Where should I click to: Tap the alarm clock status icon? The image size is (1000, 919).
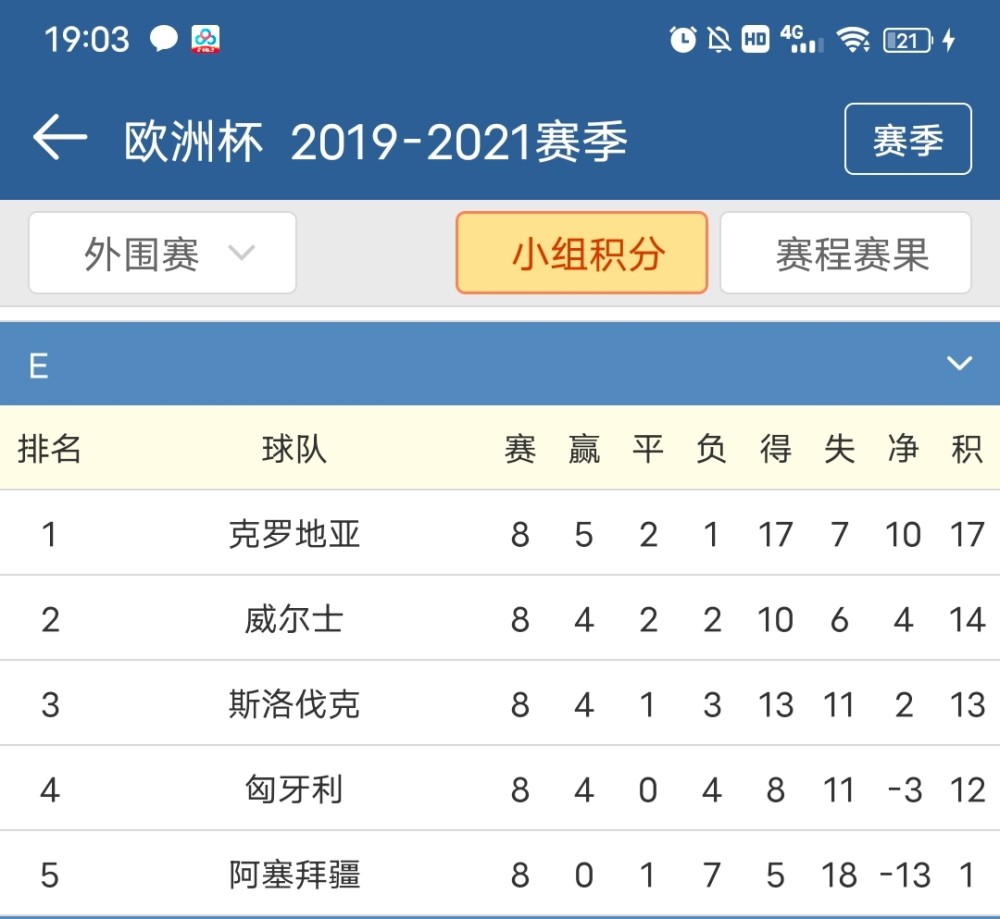pos(683,40)
